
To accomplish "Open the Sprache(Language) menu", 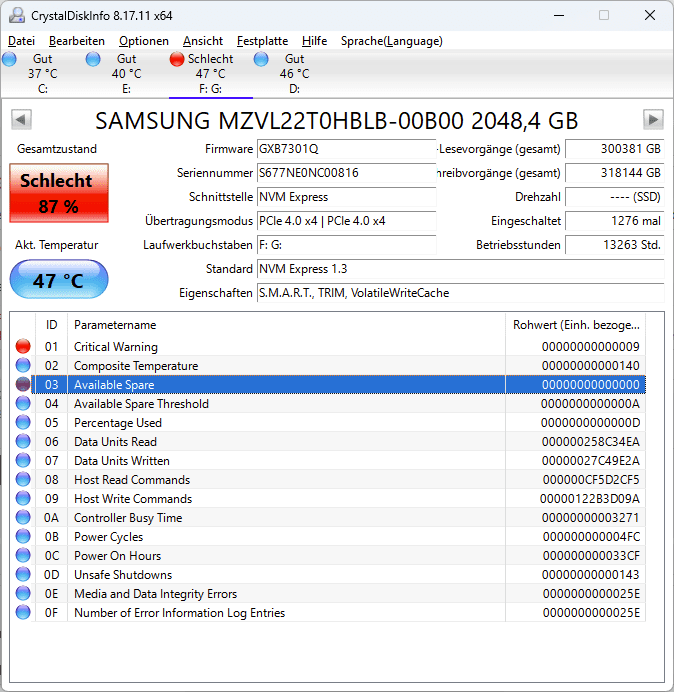I will 392,41.
